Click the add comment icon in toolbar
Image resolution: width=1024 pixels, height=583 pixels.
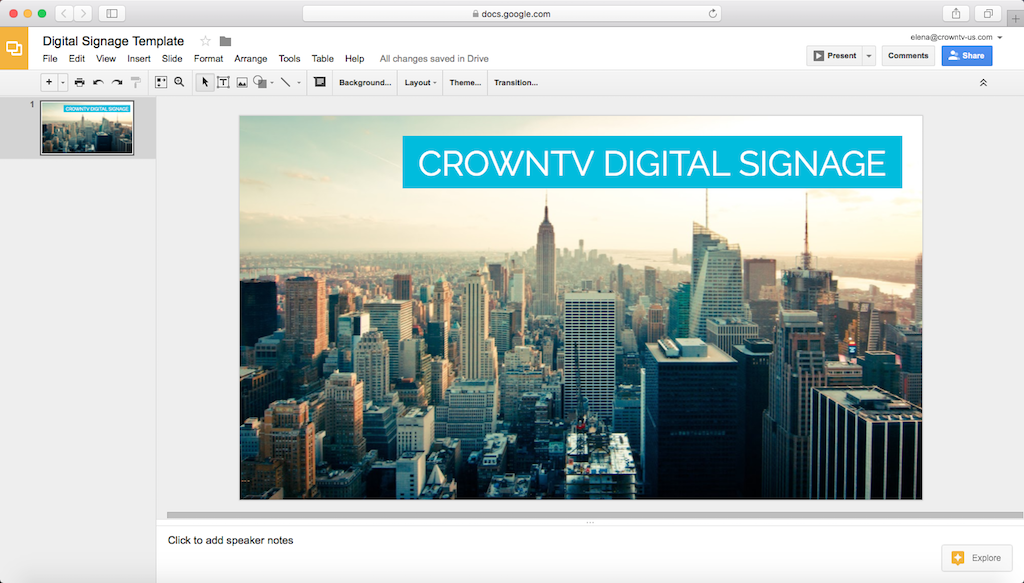coord(320,82)
